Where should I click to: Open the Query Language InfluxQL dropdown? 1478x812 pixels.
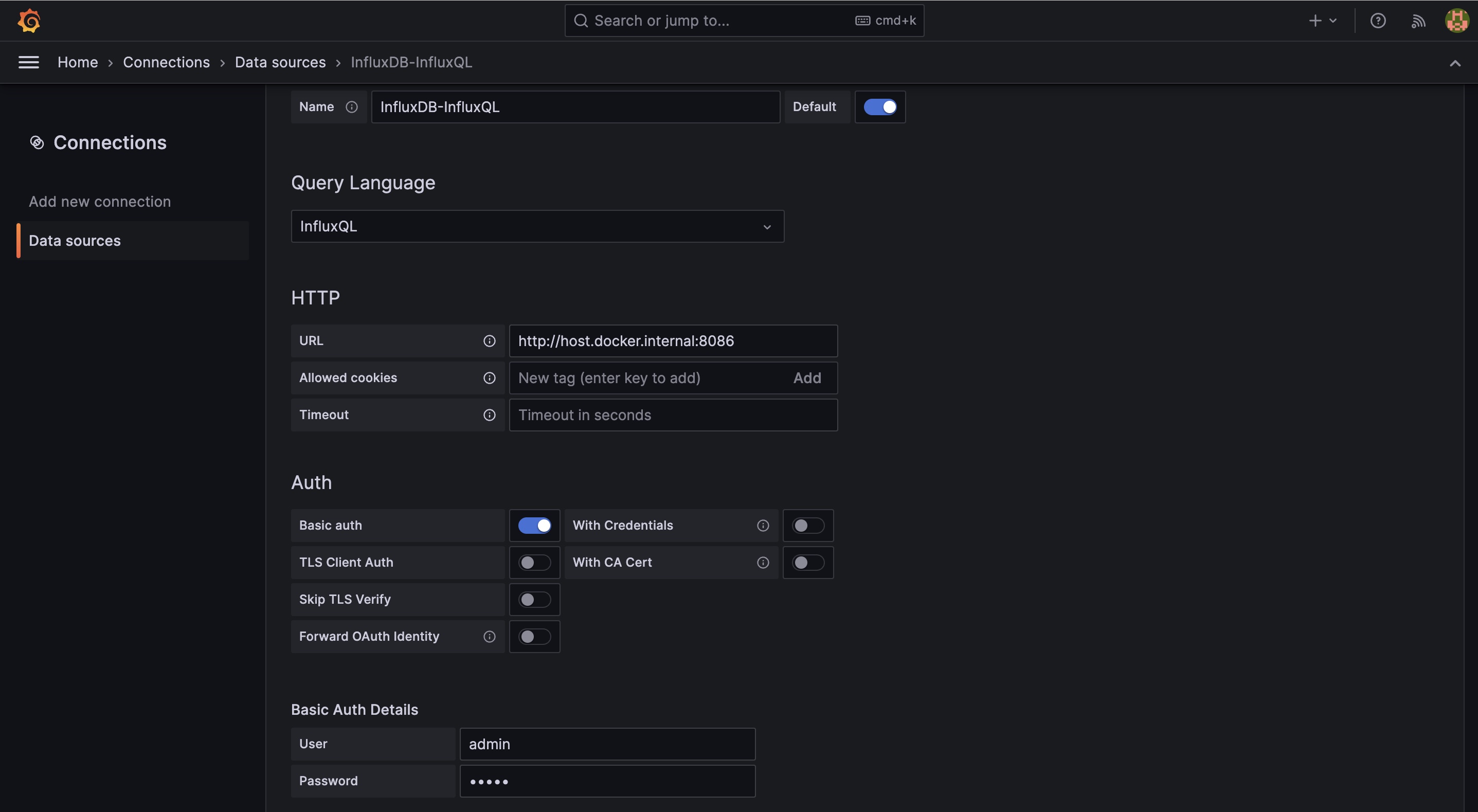pyautogui.click(x=537, y=226)
